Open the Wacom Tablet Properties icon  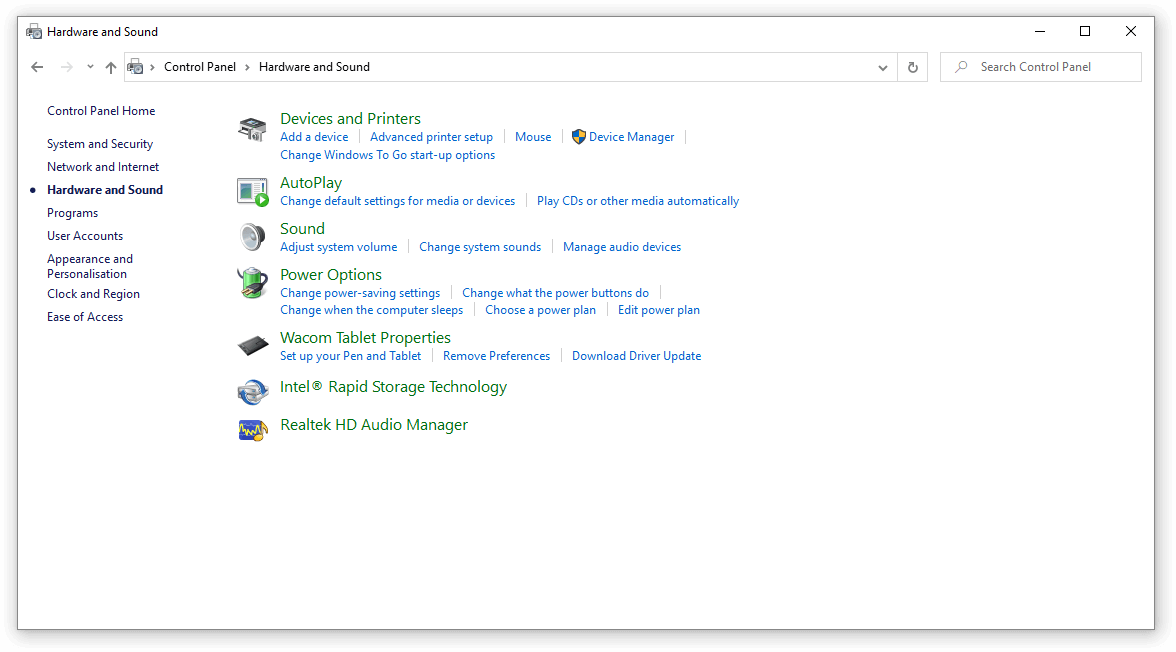pos(252,346)
